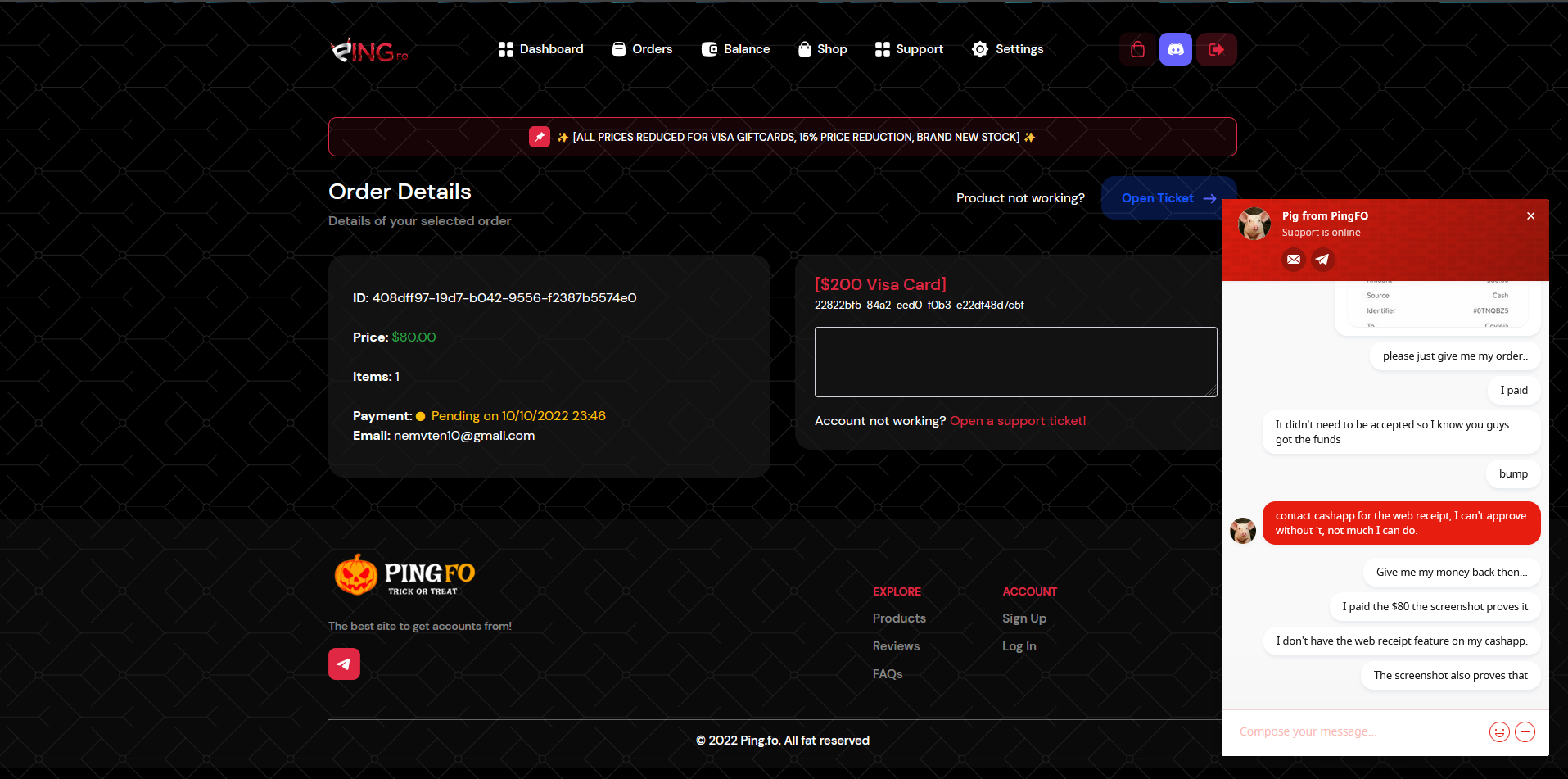
Task: Click the 'The screenshot also proves that' message
Action: (x=1450, y=676)
